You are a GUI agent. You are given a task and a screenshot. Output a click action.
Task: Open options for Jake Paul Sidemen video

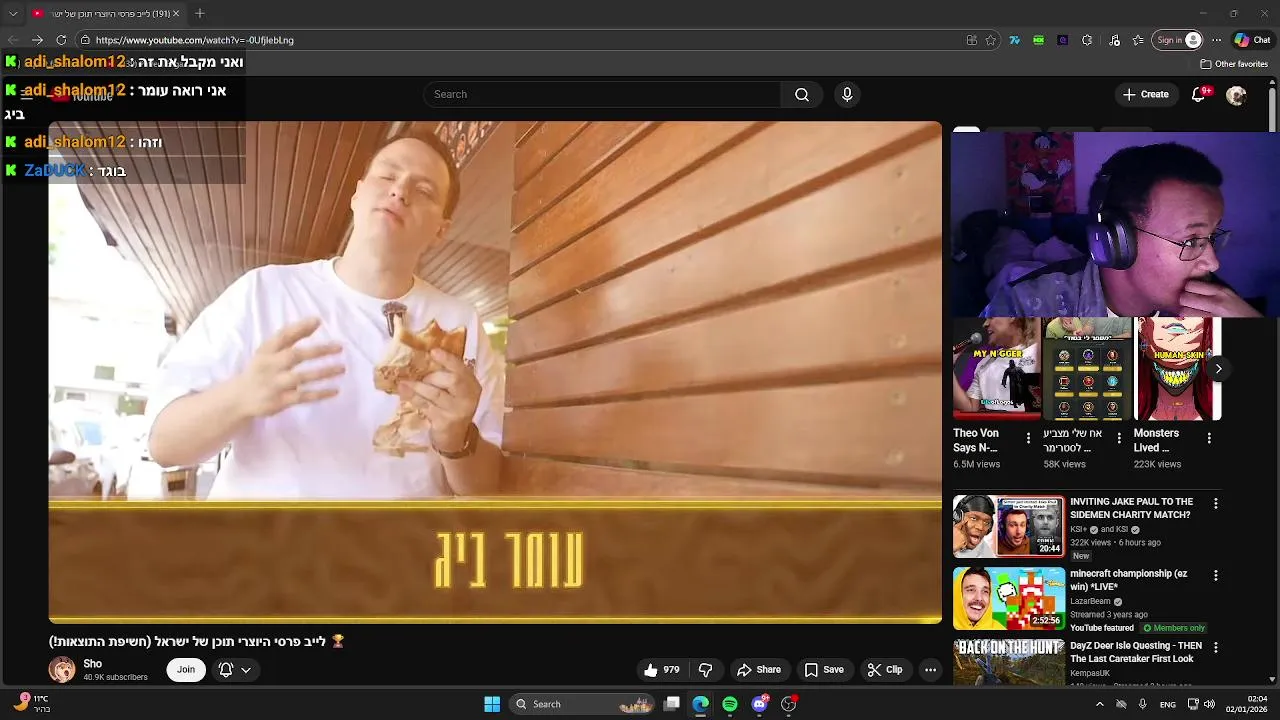tap(1216, 504)
